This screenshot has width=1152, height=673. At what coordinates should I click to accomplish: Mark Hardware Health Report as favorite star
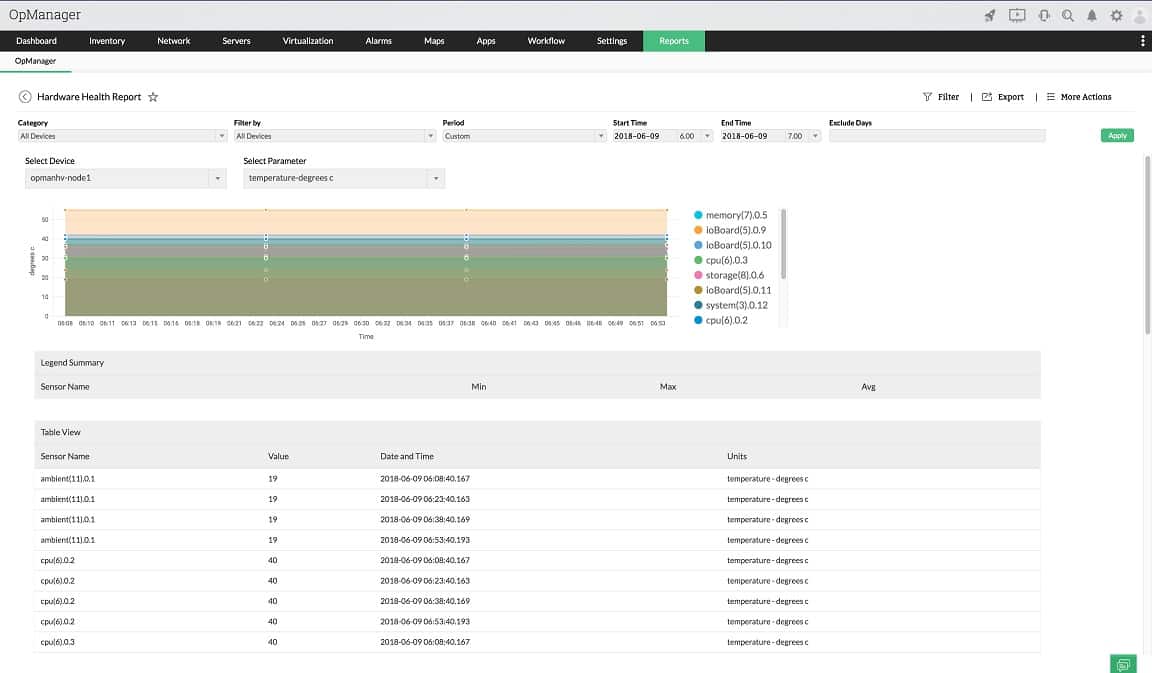click(153, 97)
